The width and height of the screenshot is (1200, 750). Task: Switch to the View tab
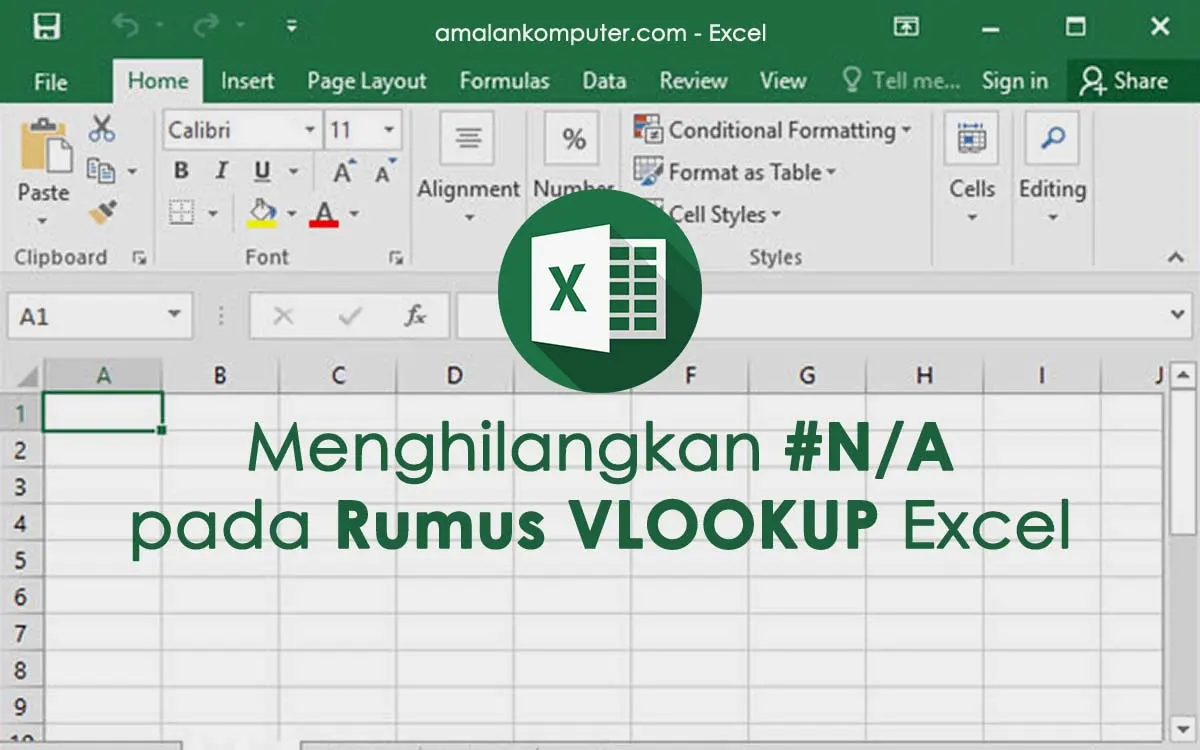tap(783, 81)
